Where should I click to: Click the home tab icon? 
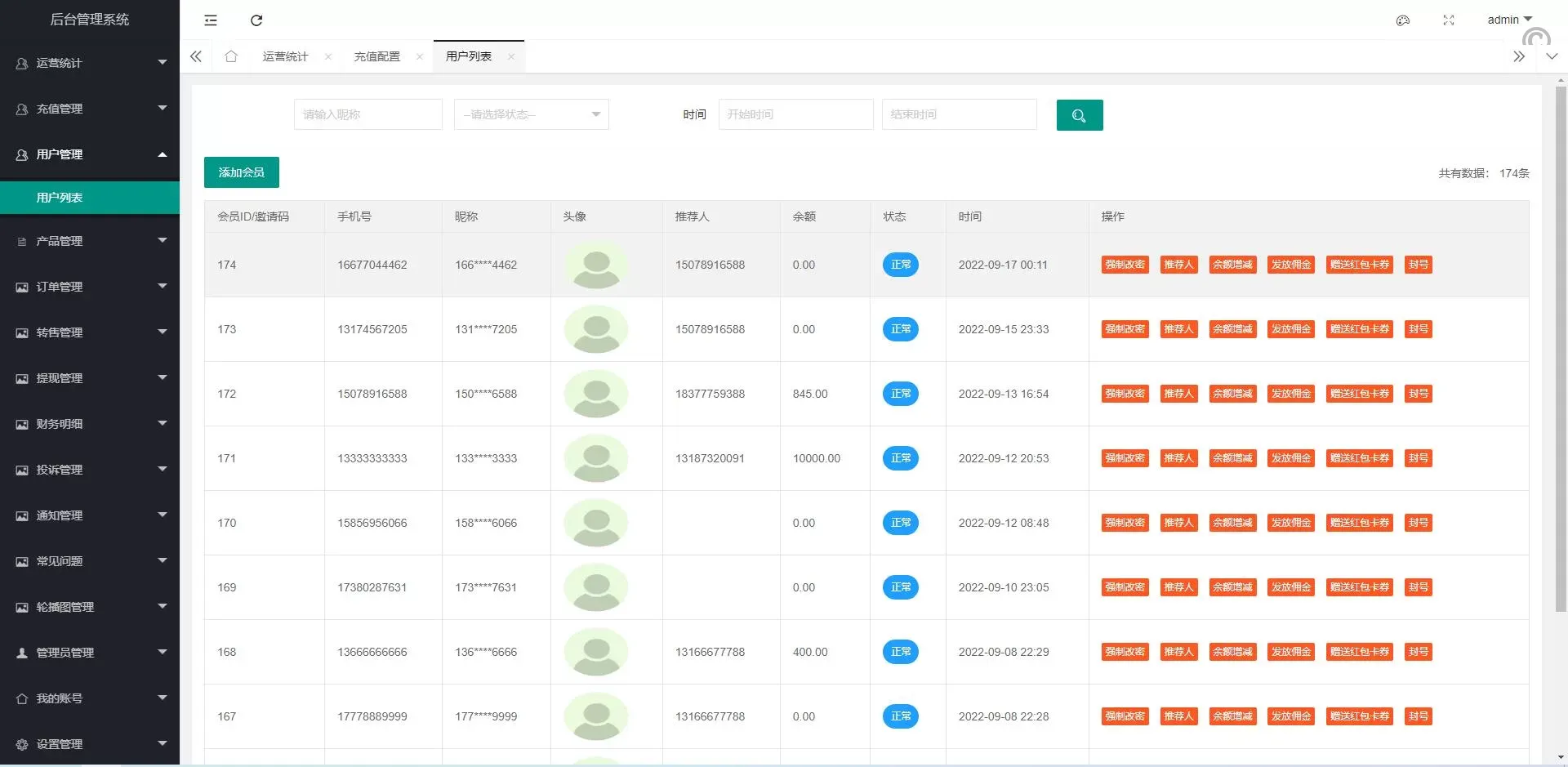coord(231,56)
